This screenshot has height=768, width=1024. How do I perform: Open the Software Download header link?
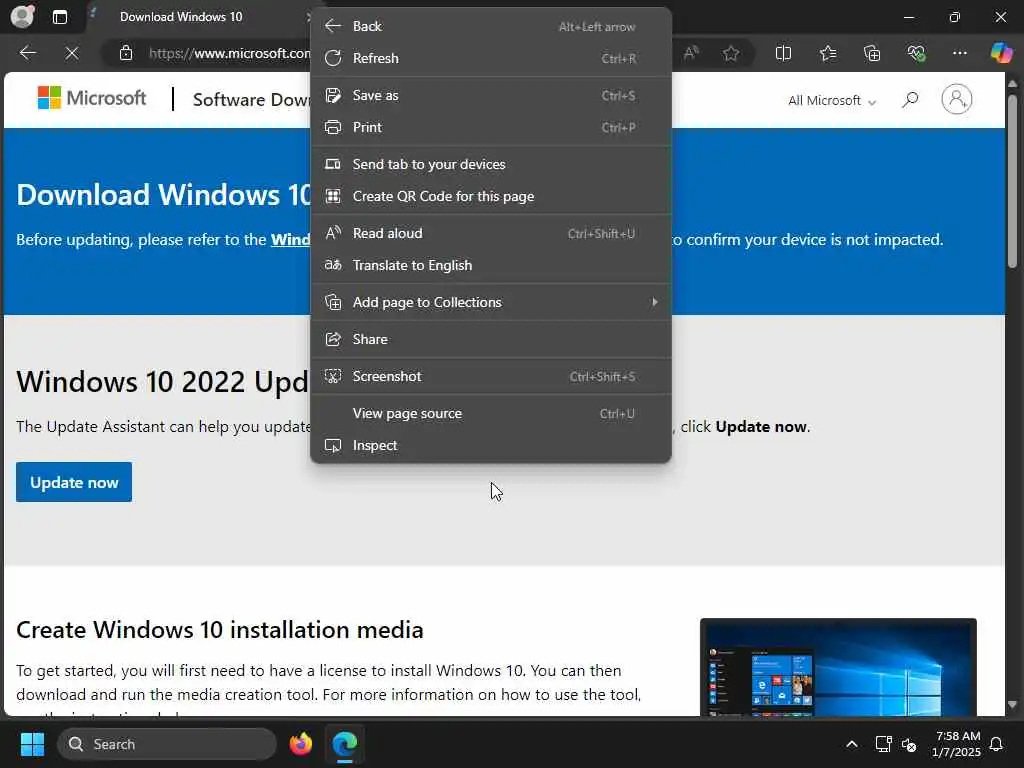point(251,100)
